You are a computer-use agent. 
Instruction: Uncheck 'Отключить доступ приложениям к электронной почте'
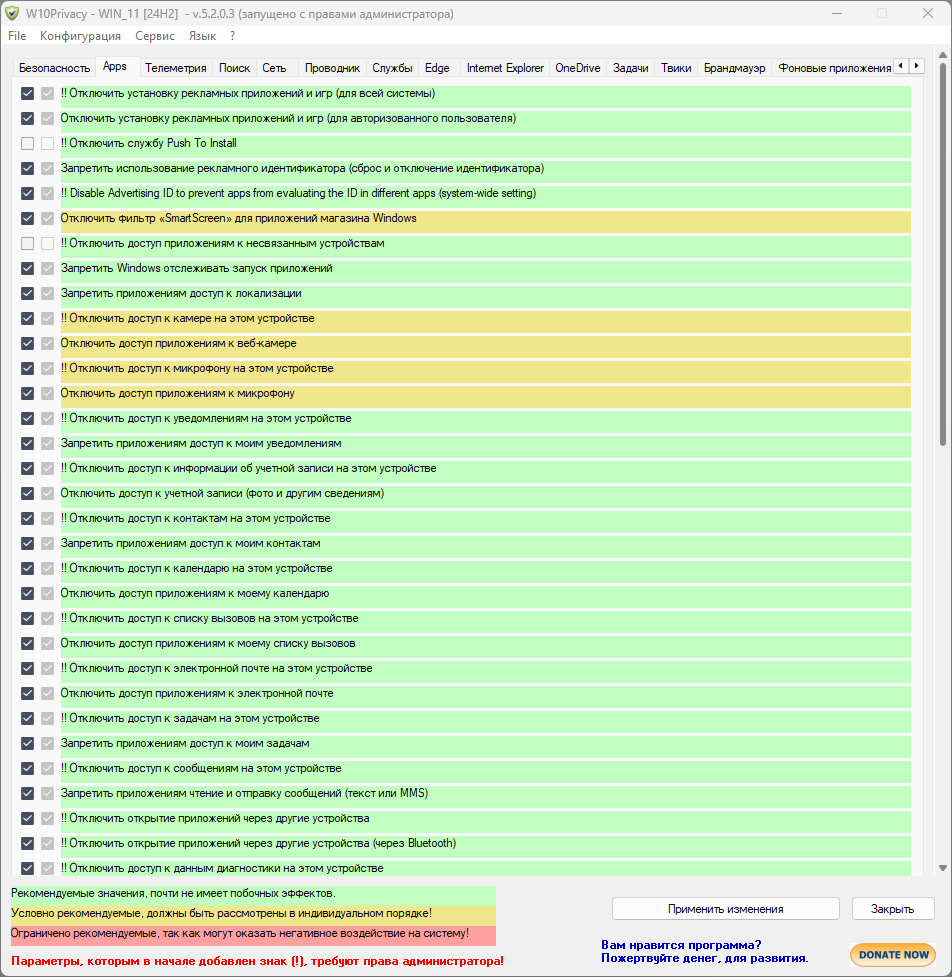27,693
